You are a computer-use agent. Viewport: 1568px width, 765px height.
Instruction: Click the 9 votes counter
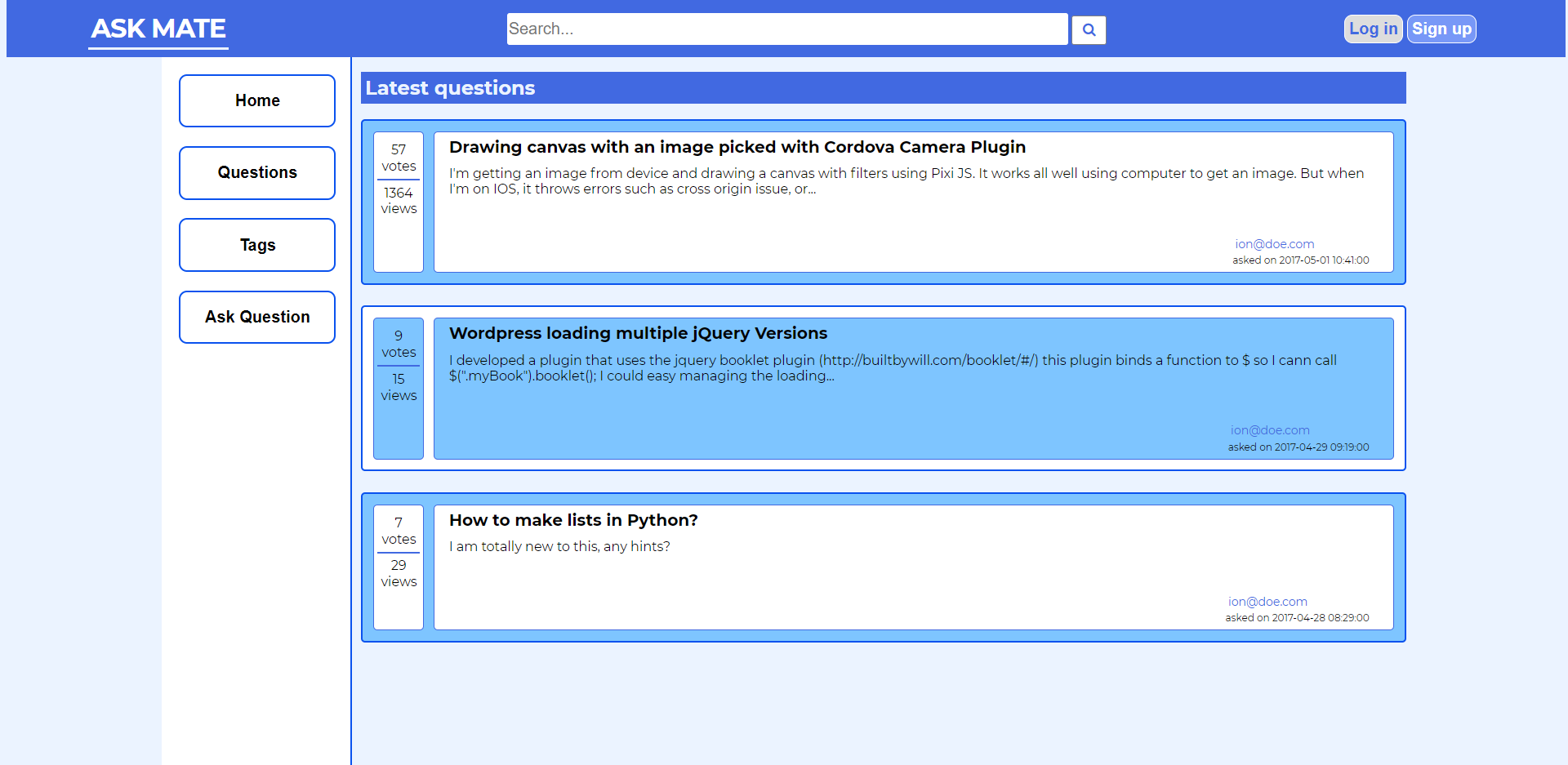tap(399, 344)
